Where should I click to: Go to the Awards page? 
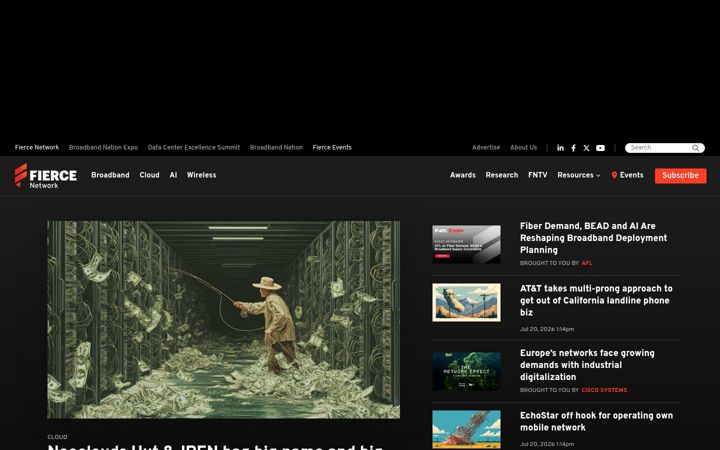pyautogui.click(x=463, y=175)
